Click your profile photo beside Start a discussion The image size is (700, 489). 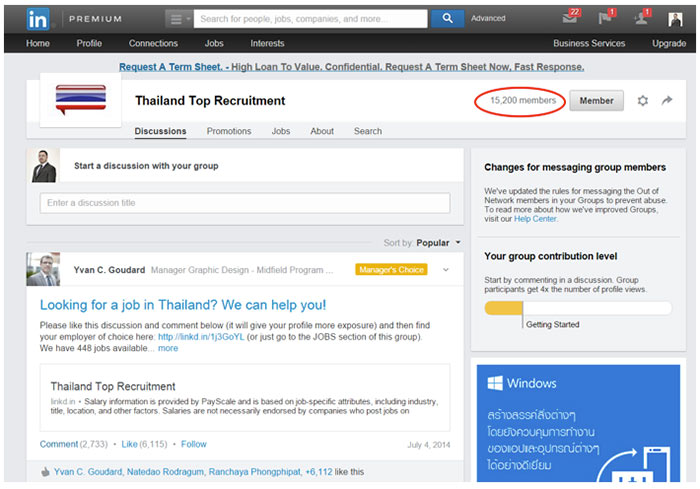coord(43,166)
